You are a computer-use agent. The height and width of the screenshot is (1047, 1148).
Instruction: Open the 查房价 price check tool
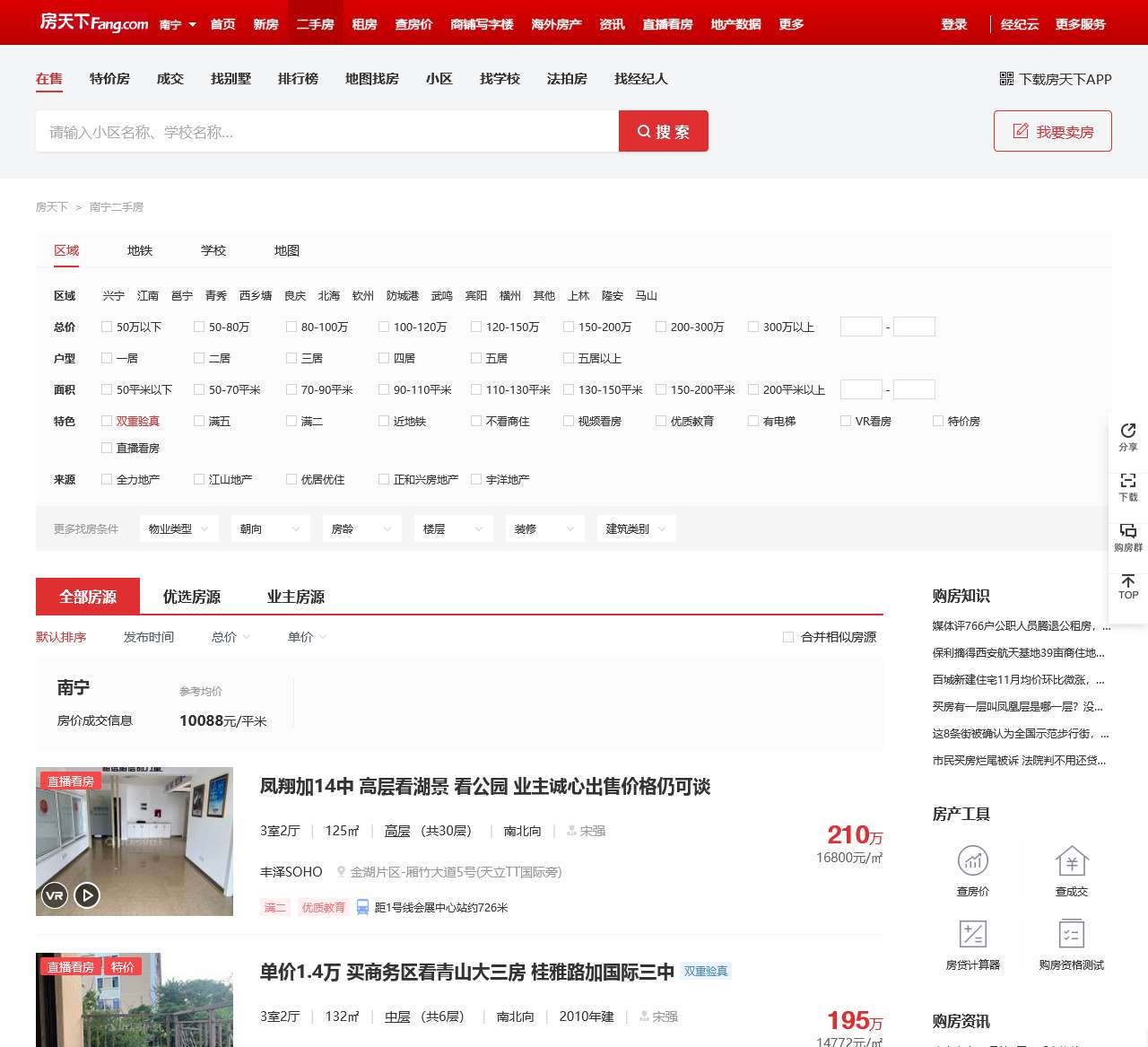point(972,861)
